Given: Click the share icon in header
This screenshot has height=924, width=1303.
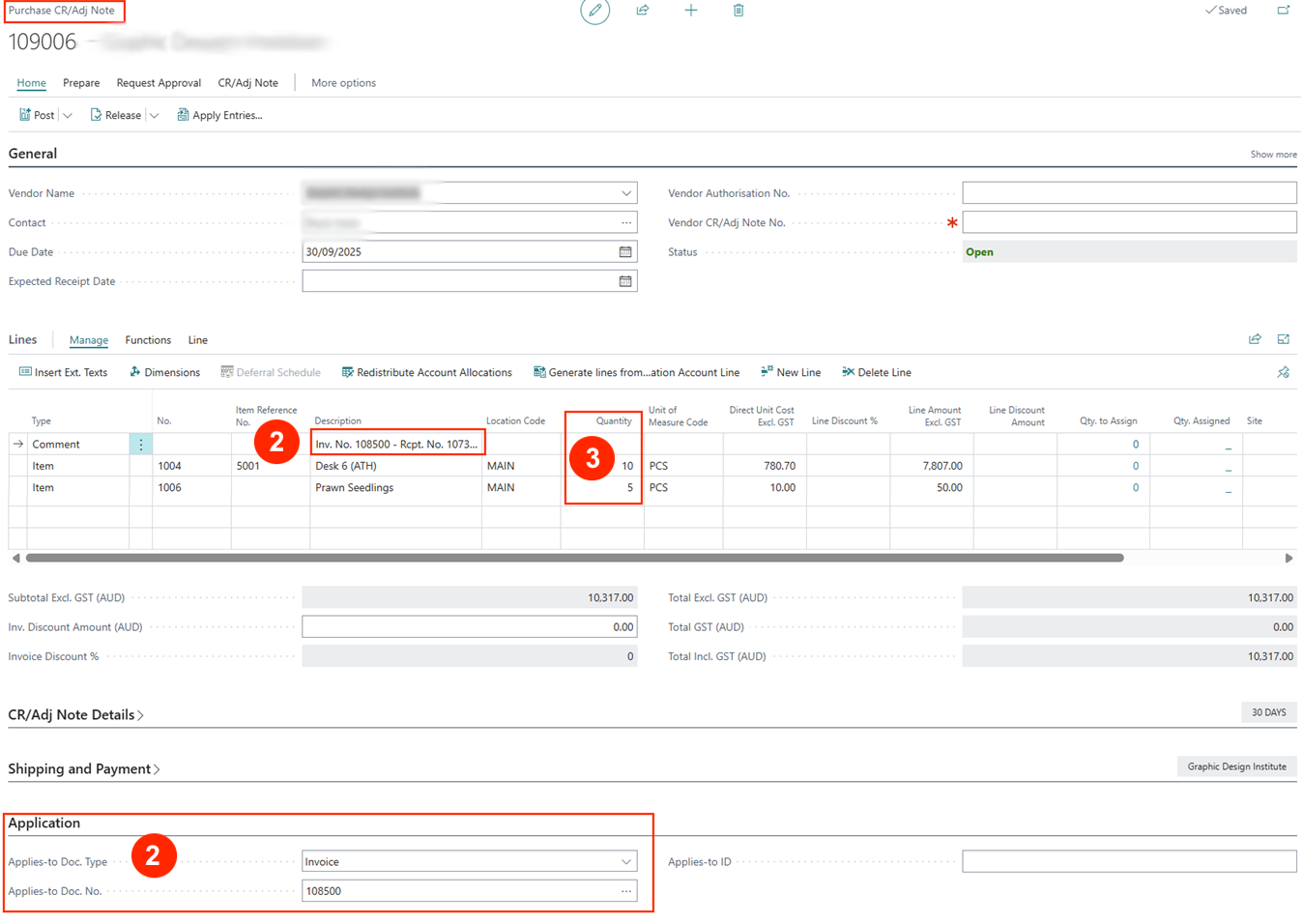Looking at the screenshot, I should pos(643,11).
